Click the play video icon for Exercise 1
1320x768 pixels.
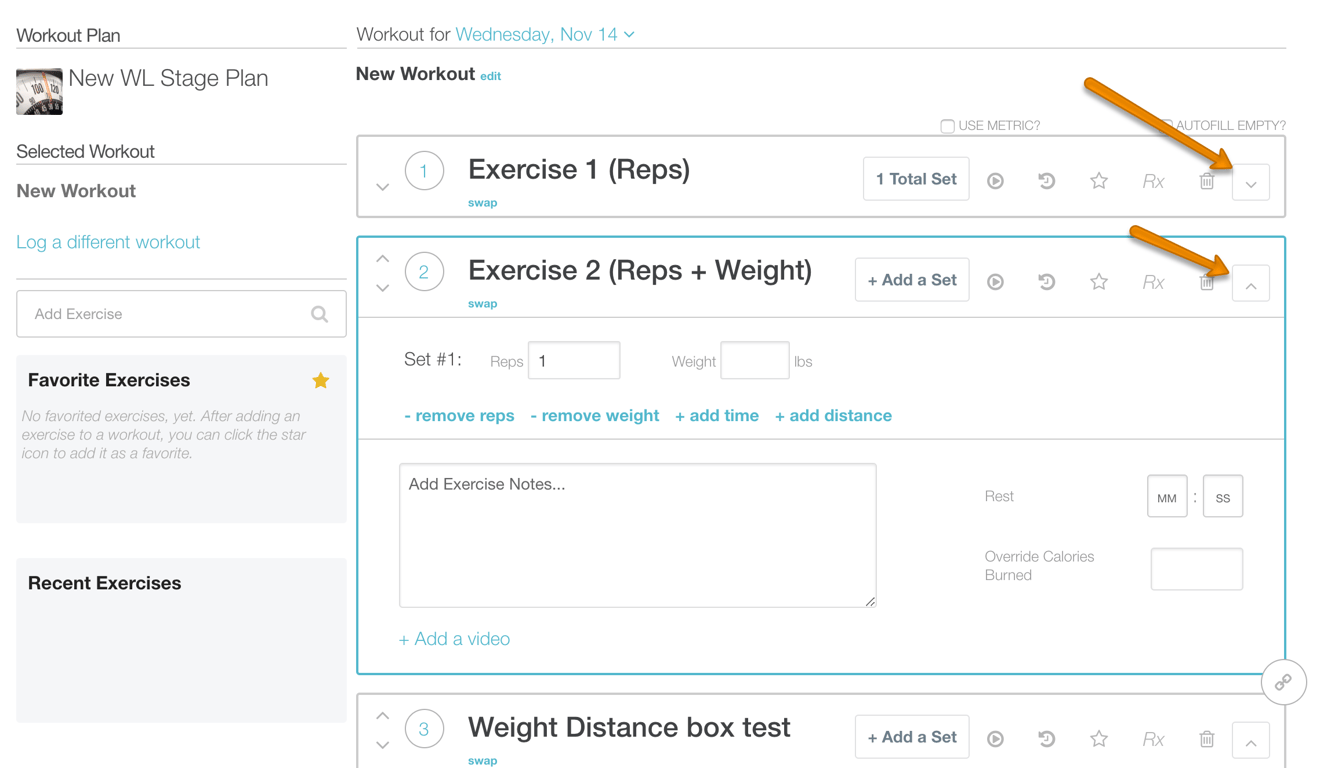click(x=995, y=181)
